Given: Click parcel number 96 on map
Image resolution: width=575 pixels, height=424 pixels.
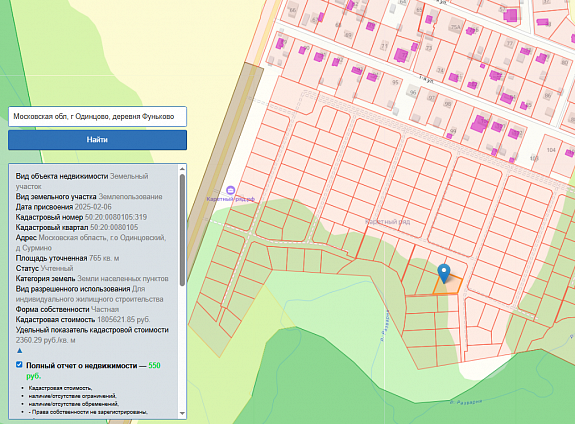Looking at the screenshot, I should (413, 92).
